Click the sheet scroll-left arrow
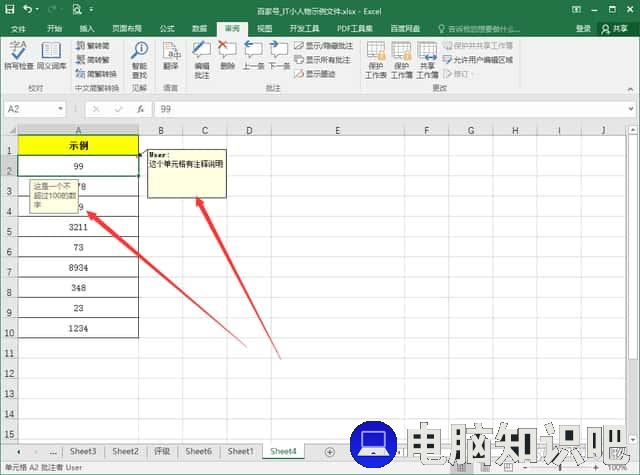This screenshot has width=640, height=475. coord(19,452)
